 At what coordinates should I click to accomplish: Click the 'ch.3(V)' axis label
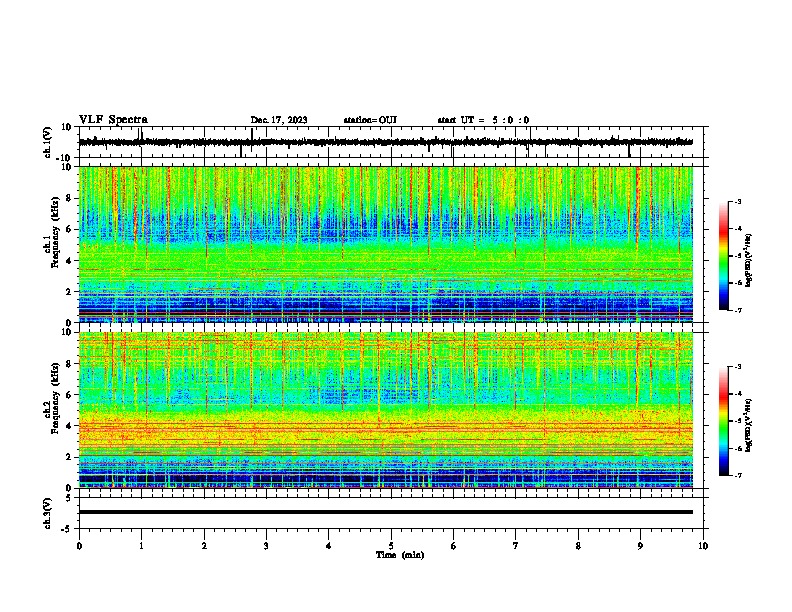[48, 513]
